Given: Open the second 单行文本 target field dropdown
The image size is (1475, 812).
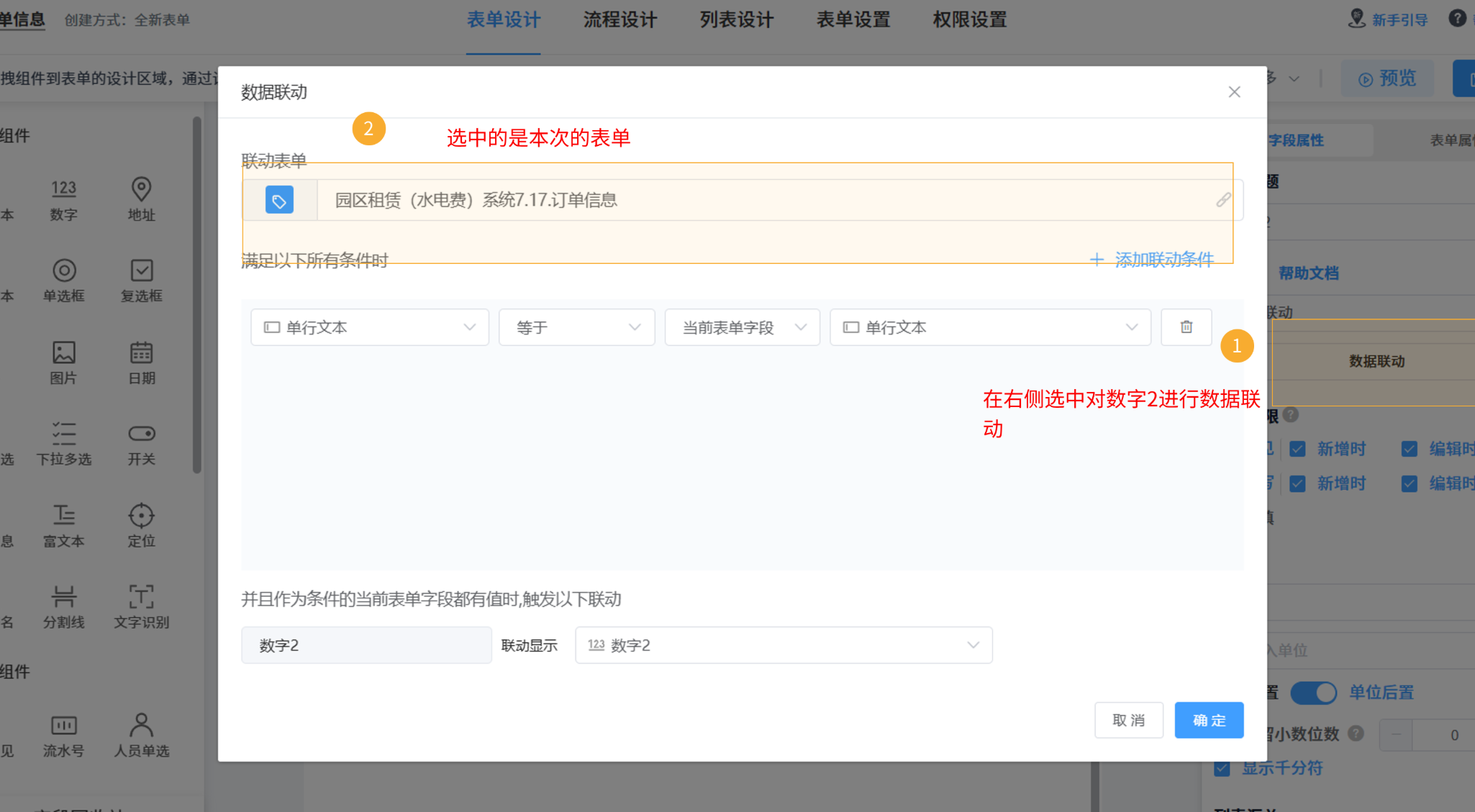Looking at the screenshot, I should tap(990, 327).
